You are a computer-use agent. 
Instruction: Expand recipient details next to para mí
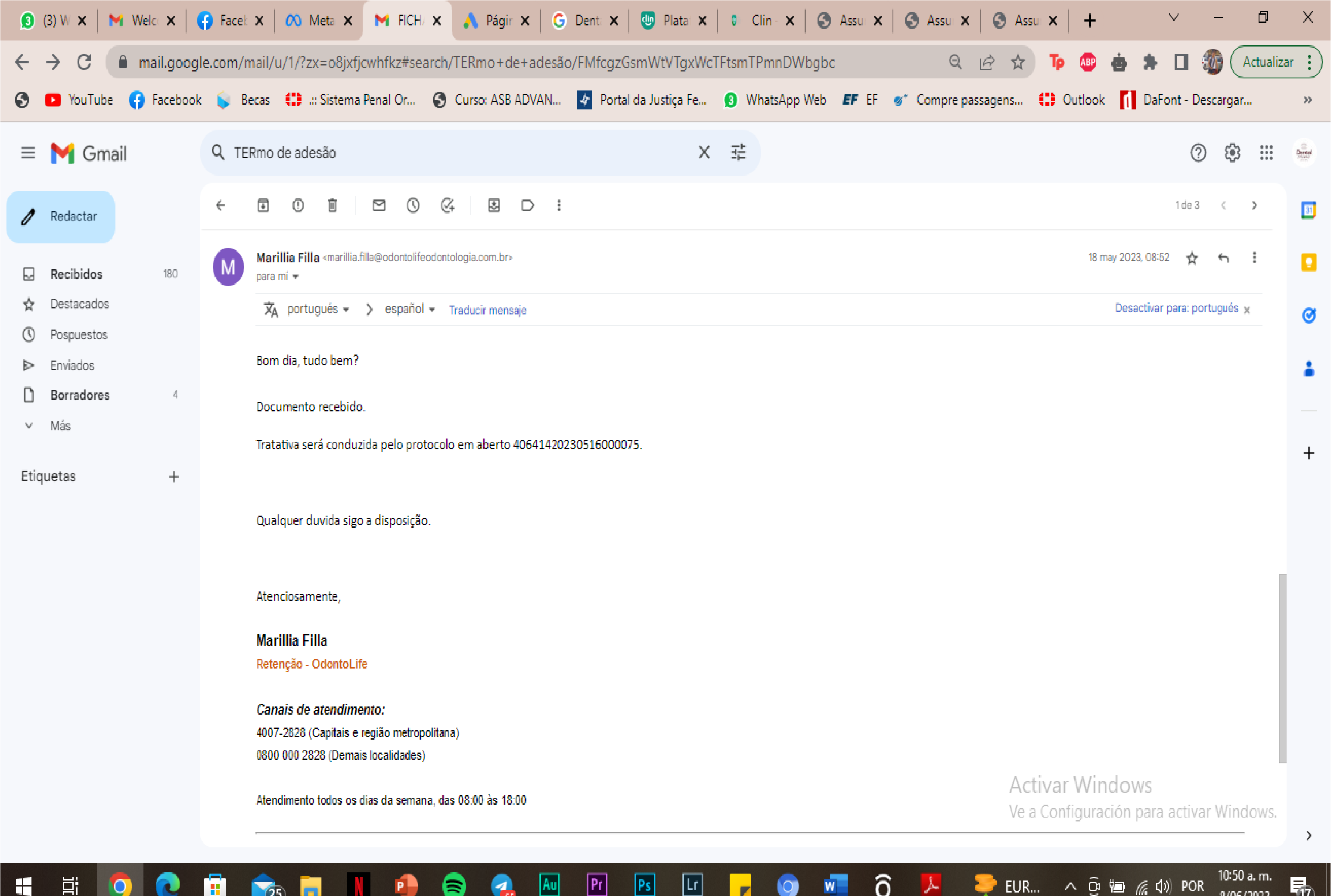point(296,277)
